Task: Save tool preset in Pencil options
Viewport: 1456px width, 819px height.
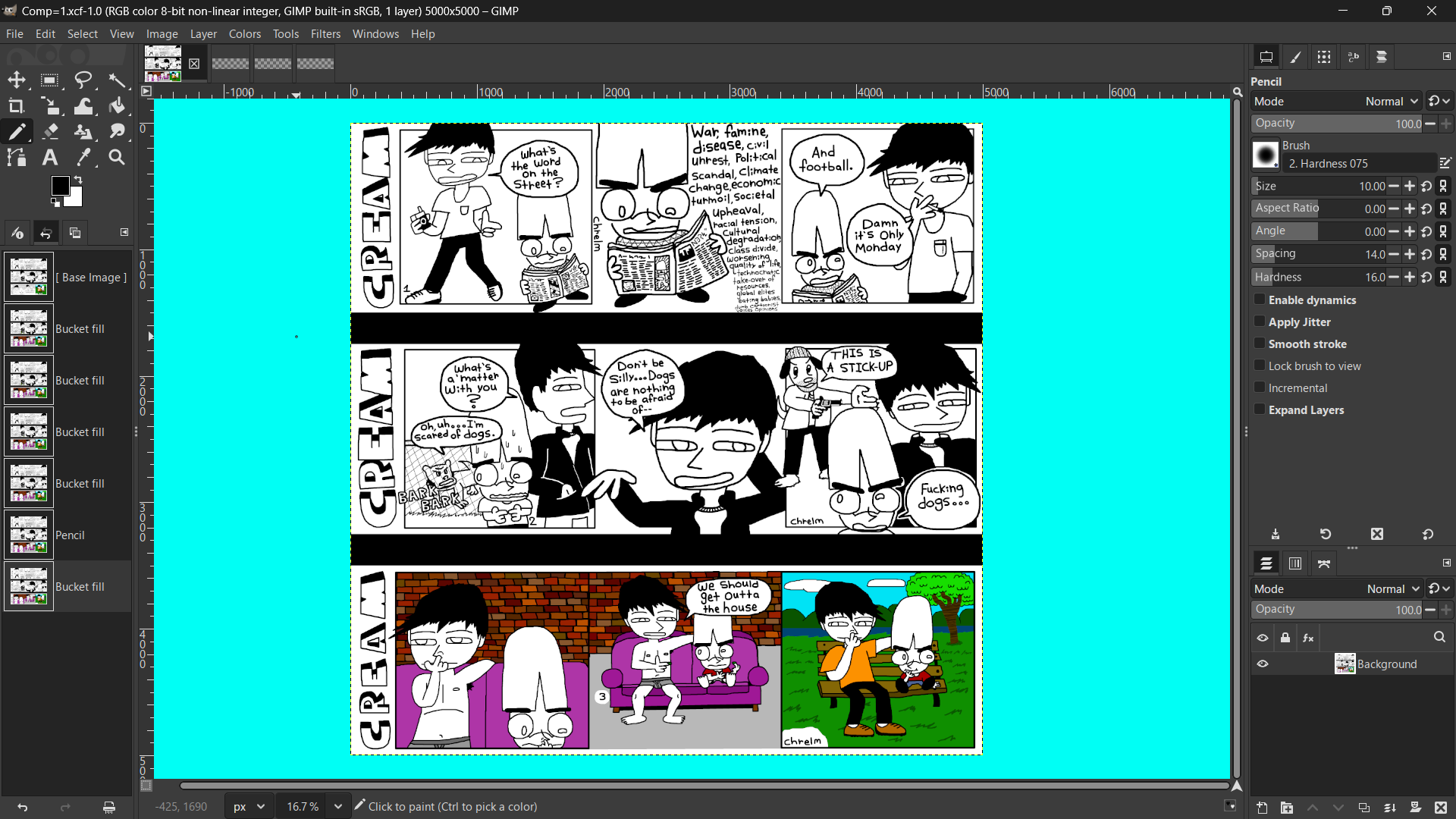Action: (1276, 534)
